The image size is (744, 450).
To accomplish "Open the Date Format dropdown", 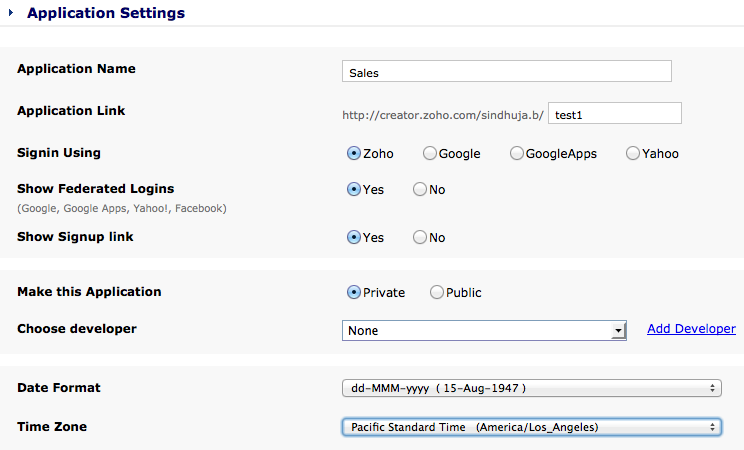I will [x=531, y=388].
